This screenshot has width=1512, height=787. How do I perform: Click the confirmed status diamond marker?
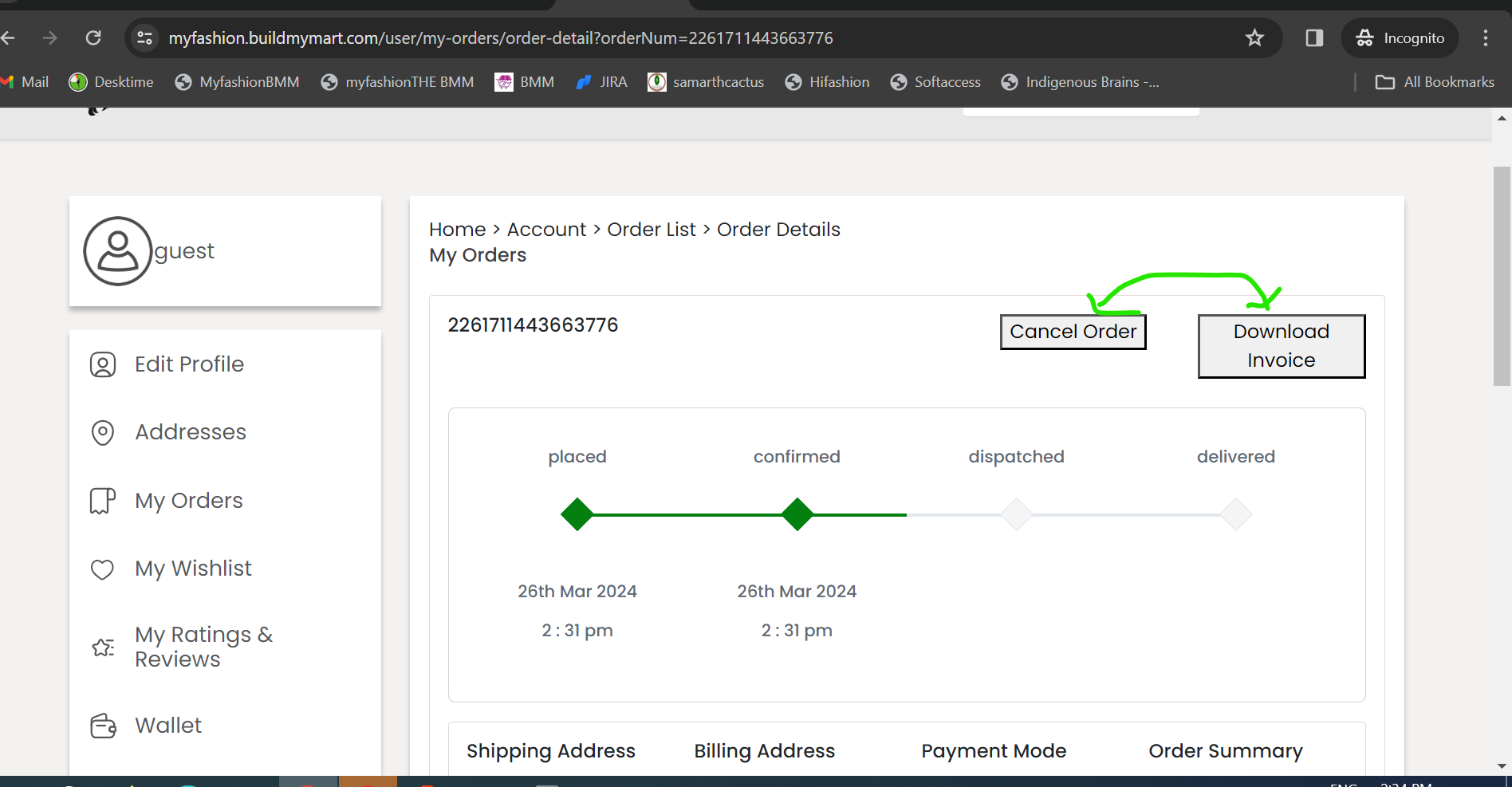797,514
